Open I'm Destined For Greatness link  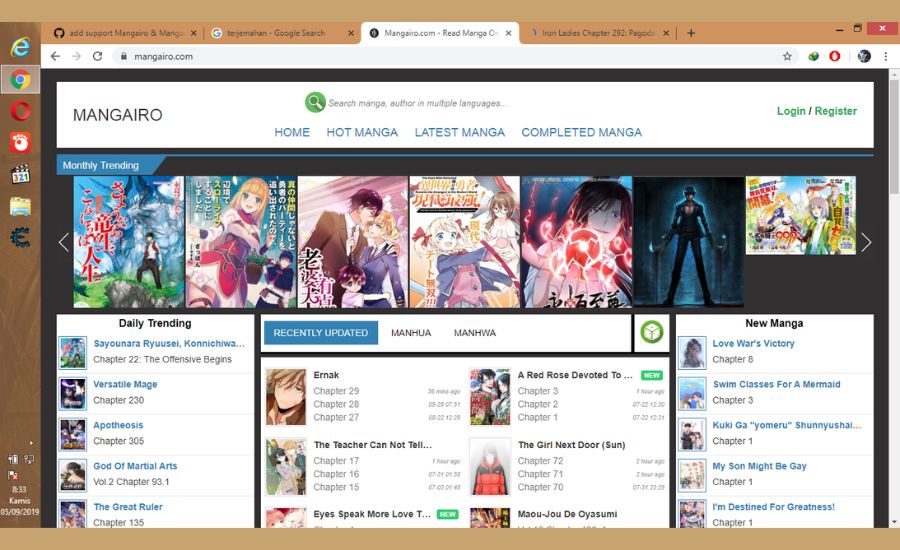click(774, 506)
